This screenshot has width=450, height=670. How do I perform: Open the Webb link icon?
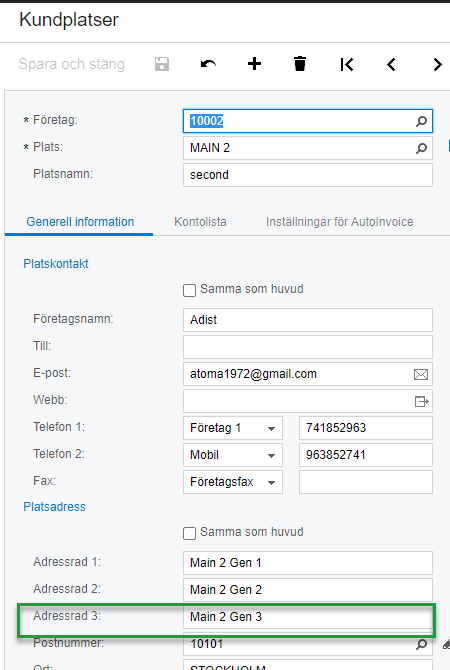pyautogui.click(x=421, y=402)
